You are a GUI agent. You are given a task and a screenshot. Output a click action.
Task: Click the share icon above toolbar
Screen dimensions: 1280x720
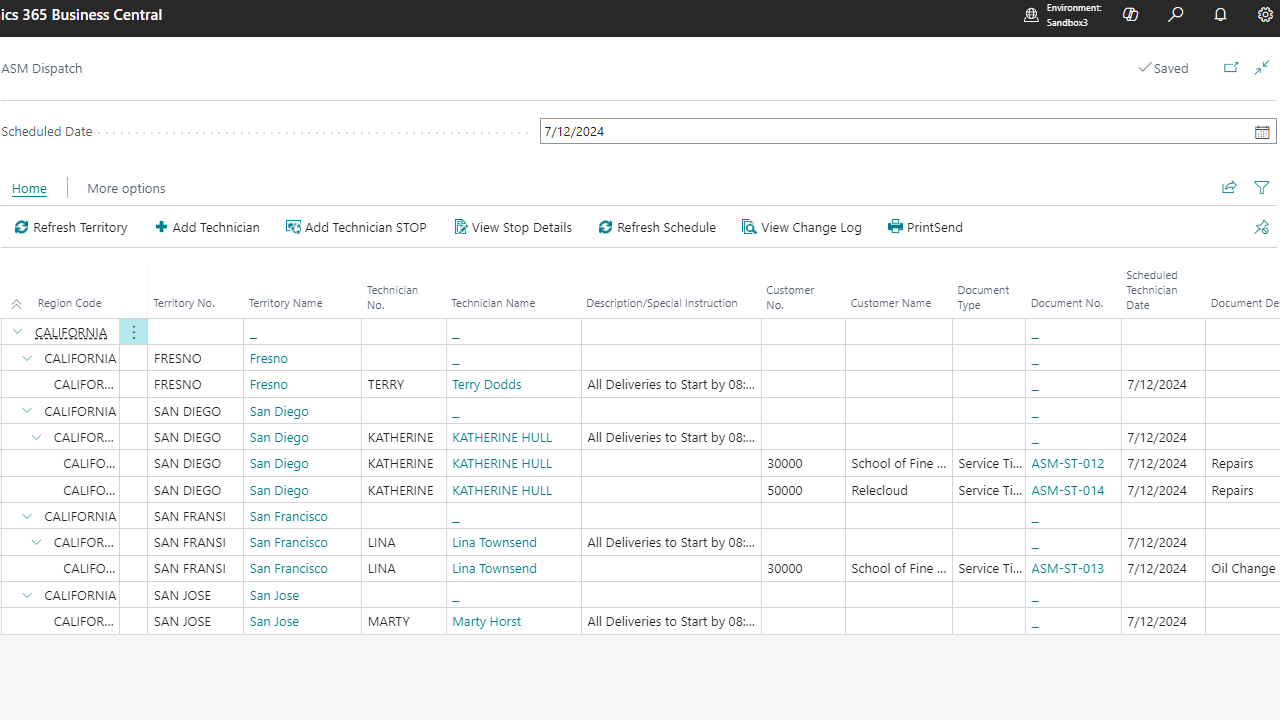point(1229,188)
